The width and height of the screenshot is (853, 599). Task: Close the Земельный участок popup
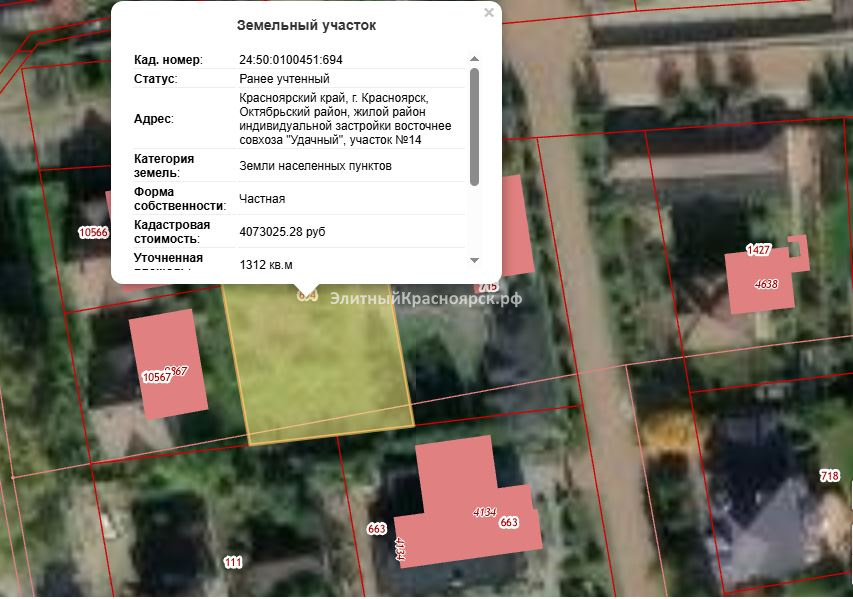[x=488, y=13]
